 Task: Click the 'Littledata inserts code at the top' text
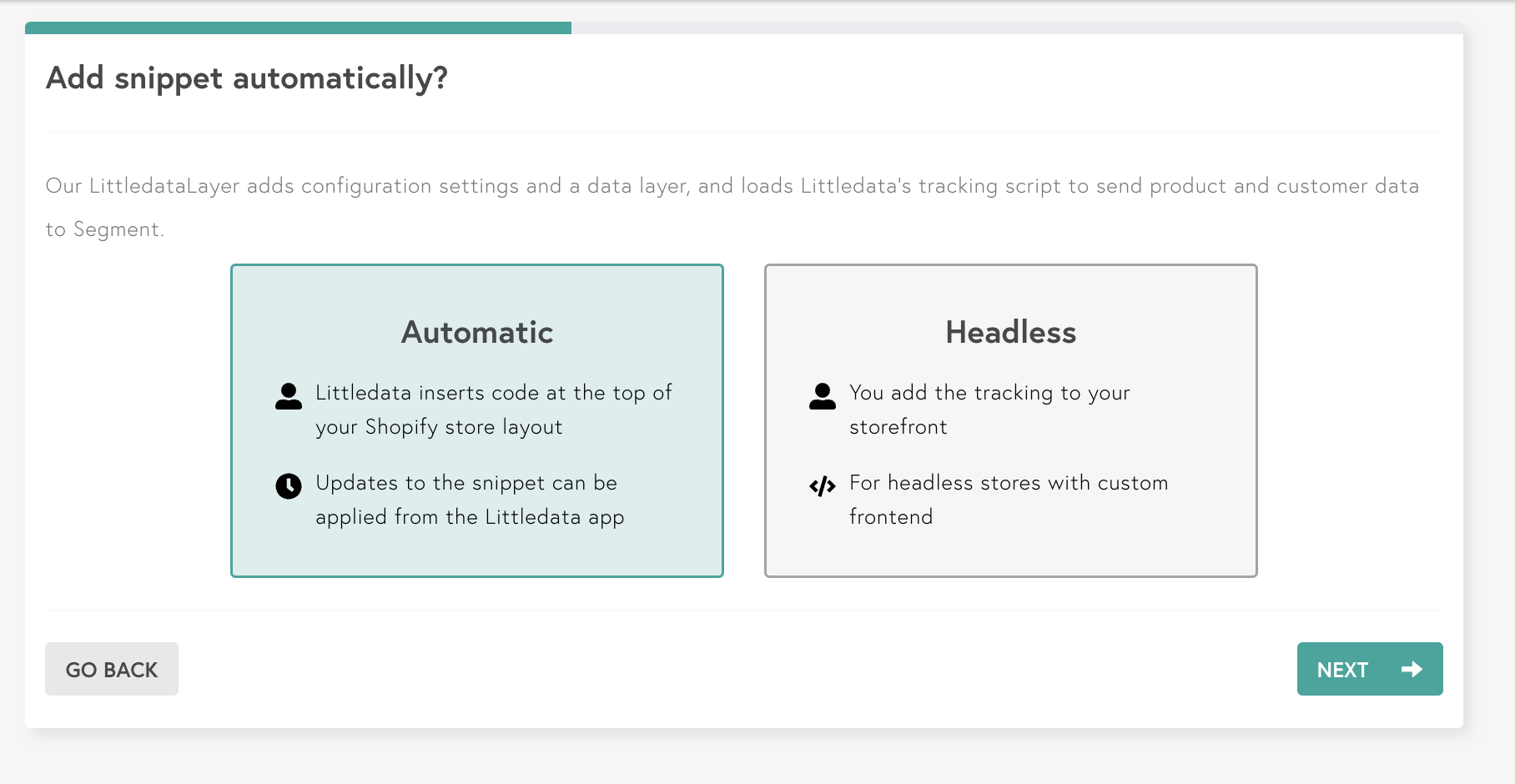pyautogui.click(x=494, y=410)
